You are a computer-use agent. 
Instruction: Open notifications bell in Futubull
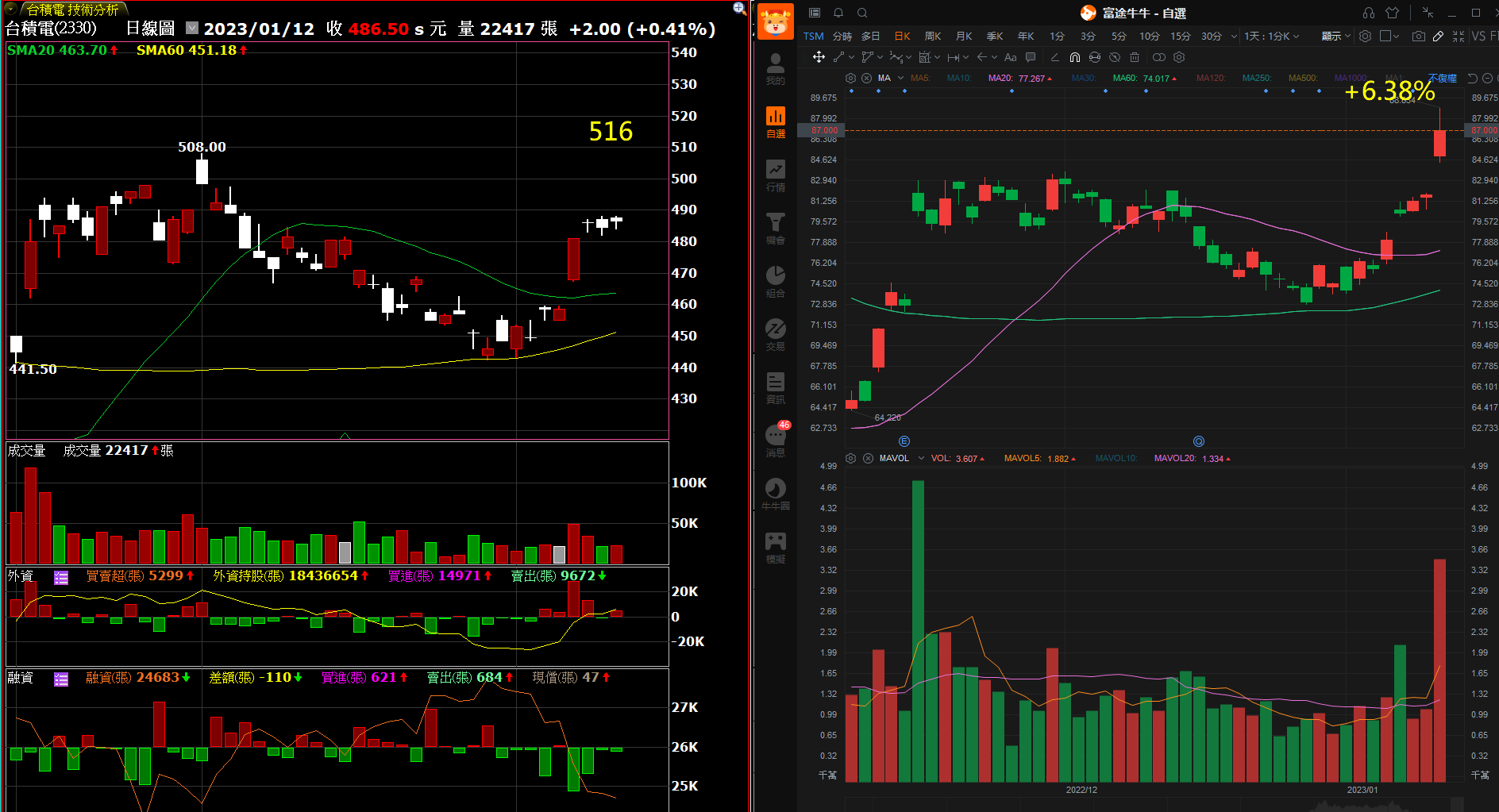coord(838,13)
